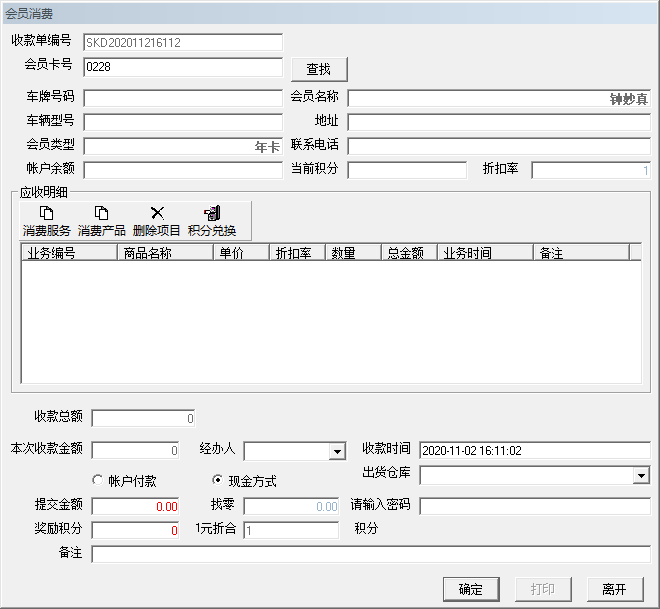Open the 经办人 dropdown list
The height and width of the screenshot is (609, 660).
click(337, 452)
